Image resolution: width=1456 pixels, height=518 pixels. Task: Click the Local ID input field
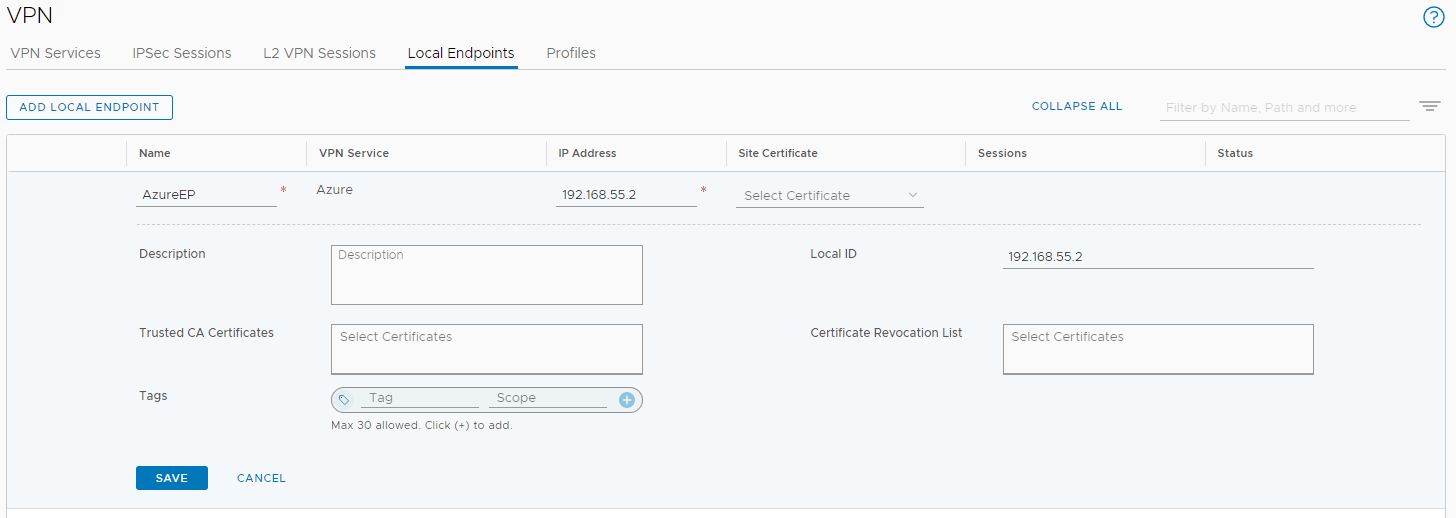click(1158, 257)
